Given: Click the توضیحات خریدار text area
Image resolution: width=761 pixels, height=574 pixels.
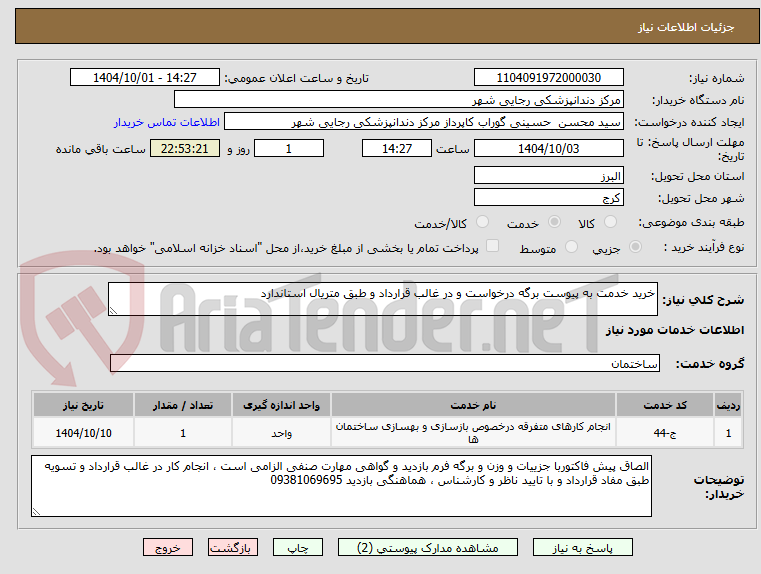Looking at the screenshot, I should click(x=341, y=486).
